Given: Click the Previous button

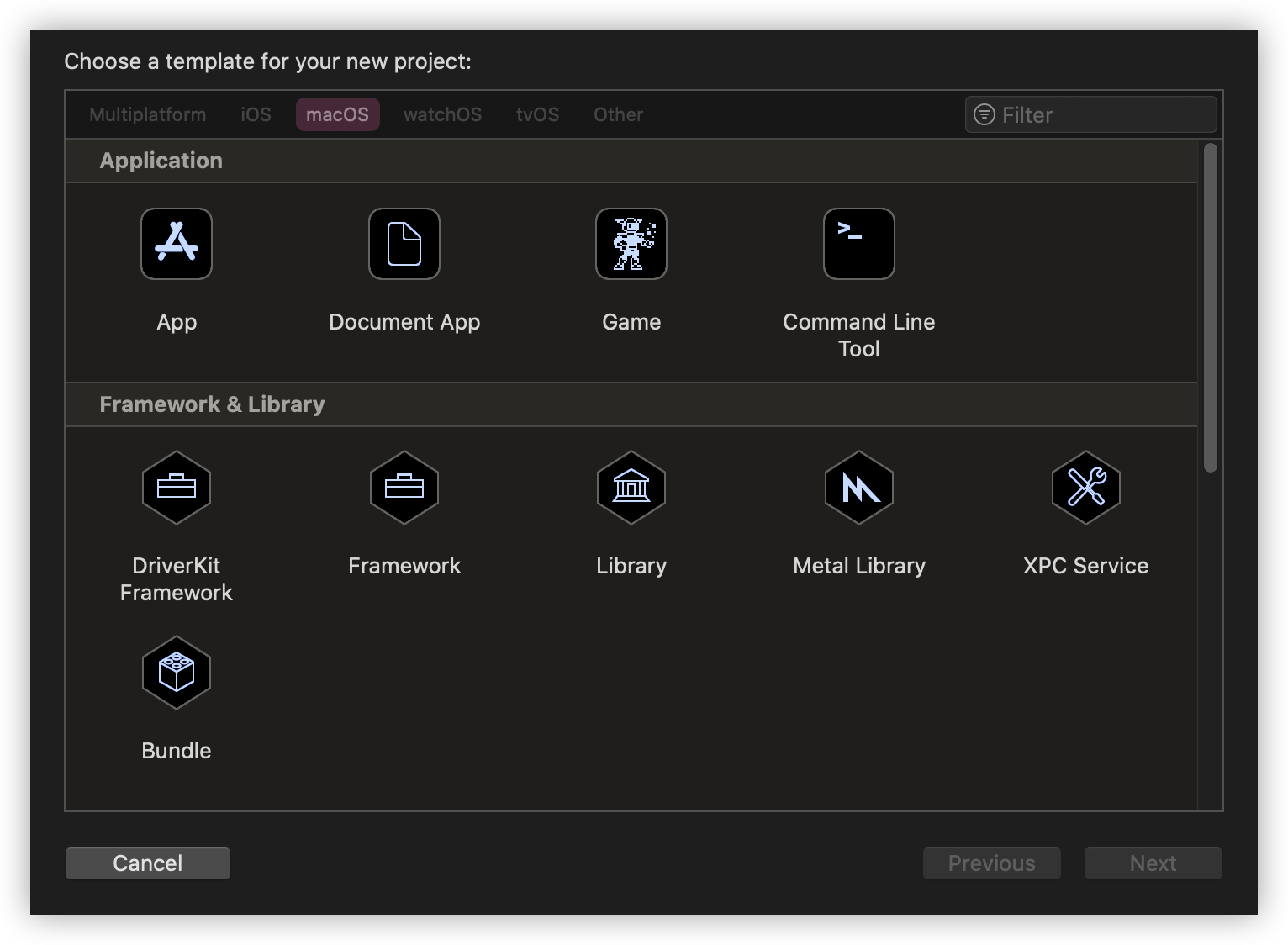Looking at the screenshot, I should tap(991, 863).
